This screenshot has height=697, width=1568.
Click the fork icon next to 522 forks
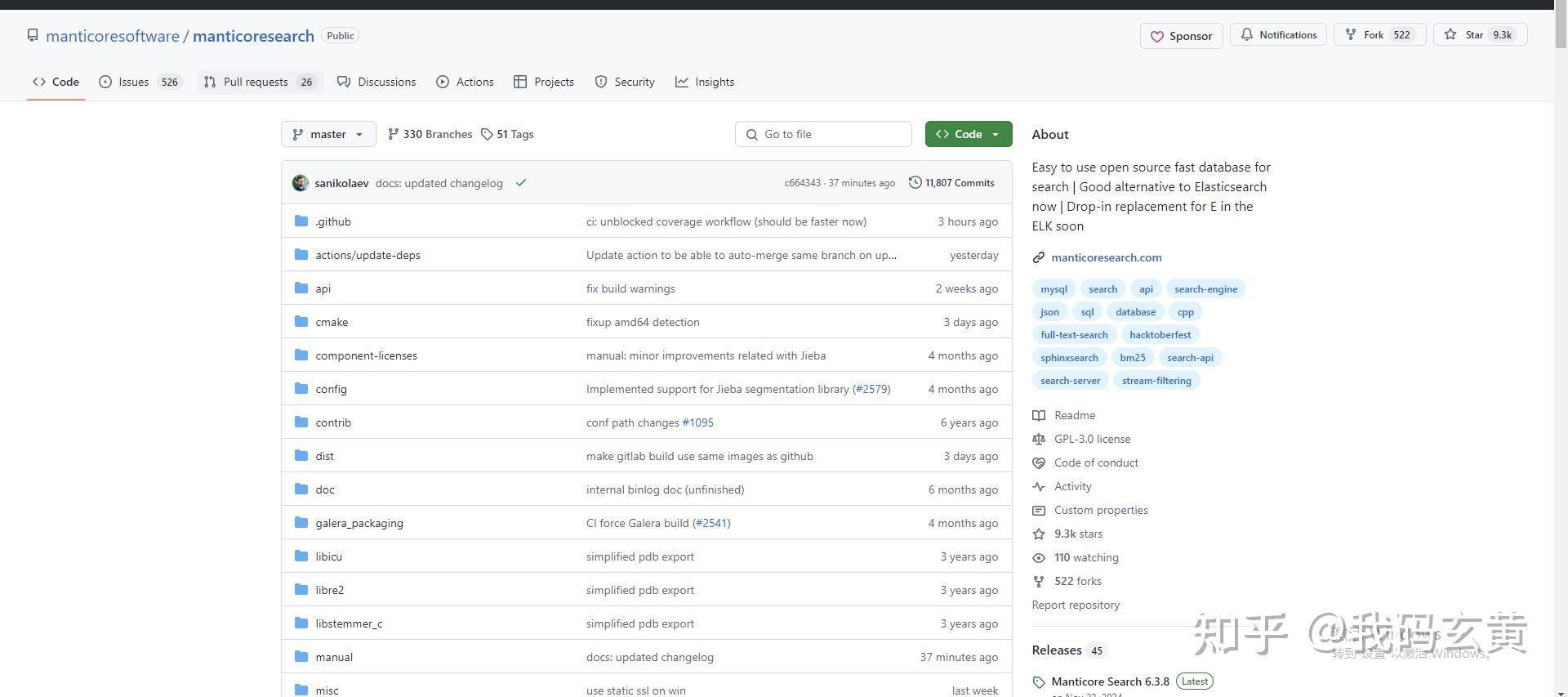coord(1039,581)
